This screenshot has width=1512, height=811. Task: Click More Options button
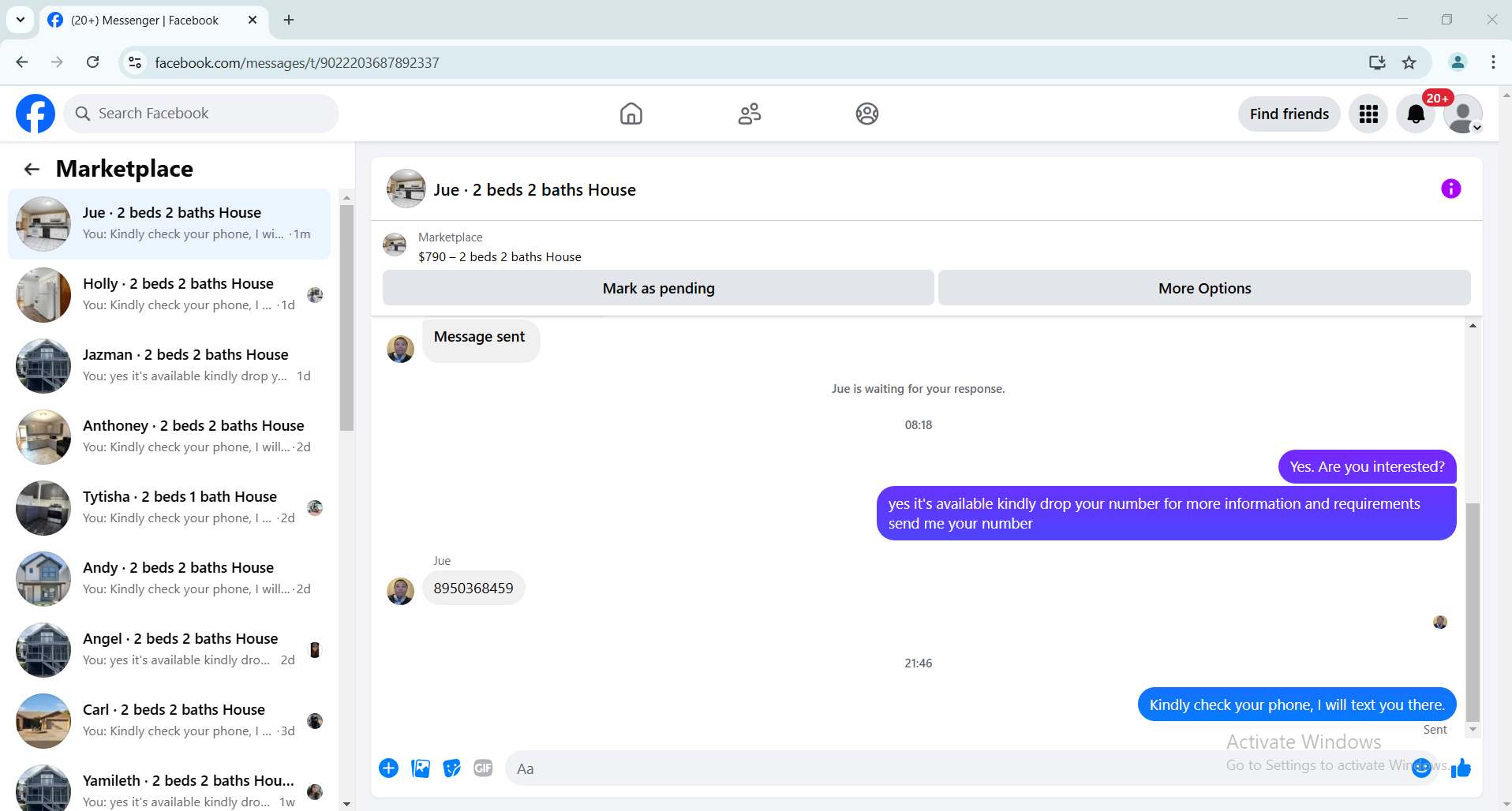tap(1204, 288)
